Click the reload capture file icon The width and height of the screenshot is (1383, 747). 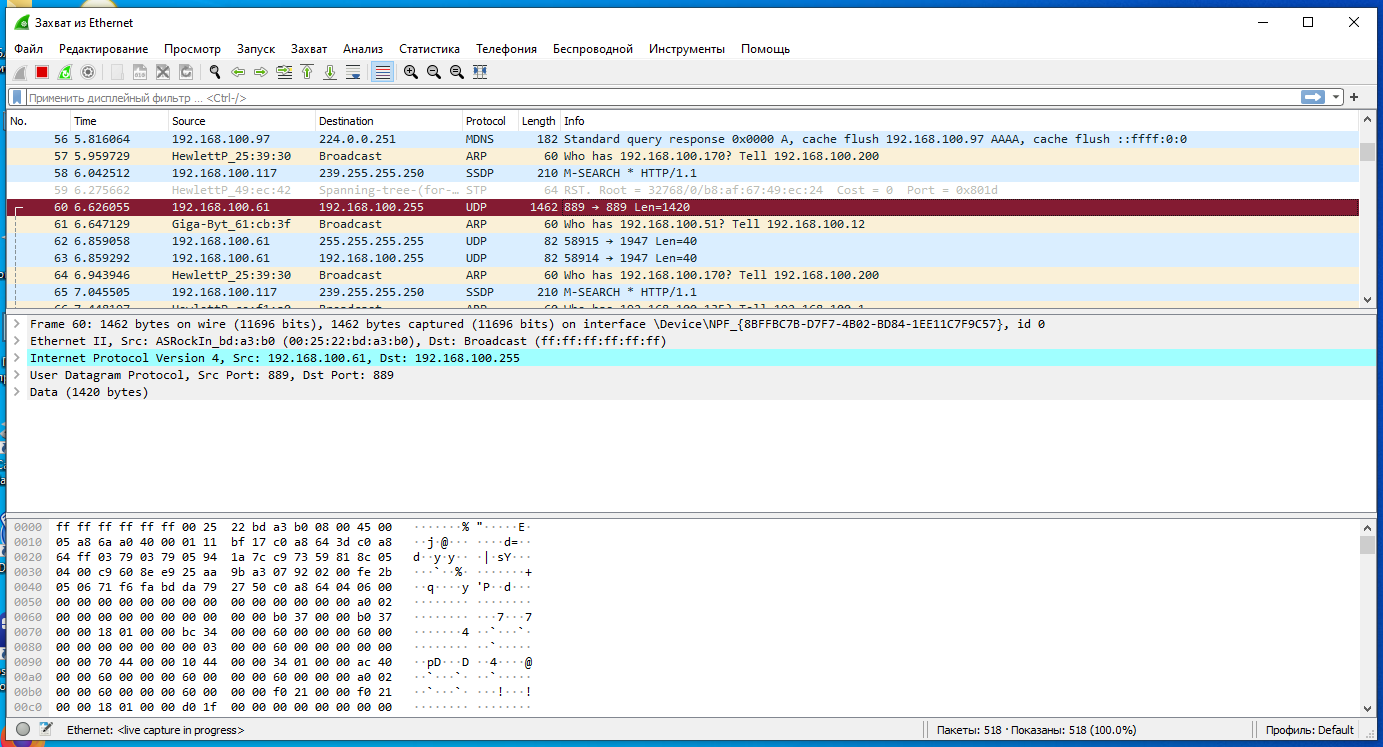(x=186, y=72)
